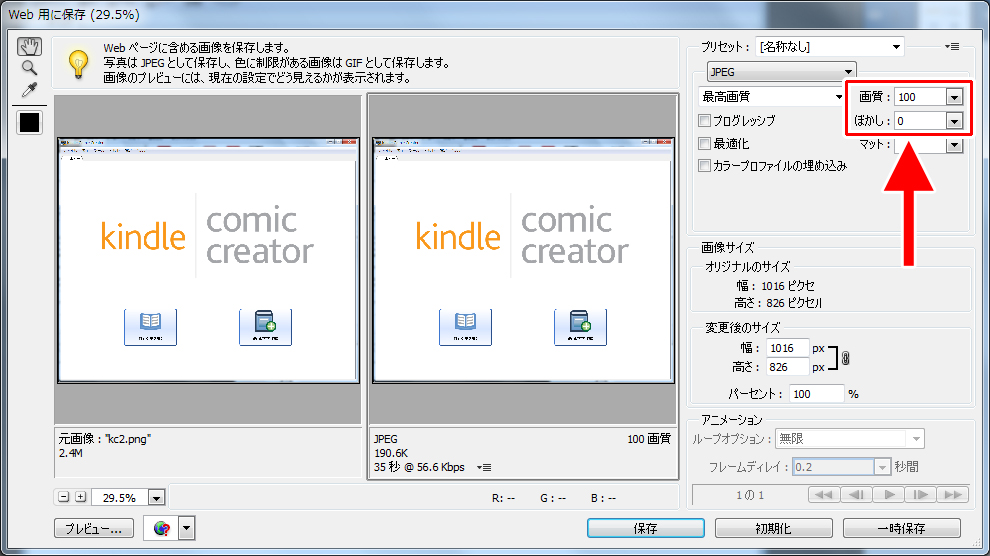Click the '100 画質' info text

pyautogui.click(x=649, y=439)
